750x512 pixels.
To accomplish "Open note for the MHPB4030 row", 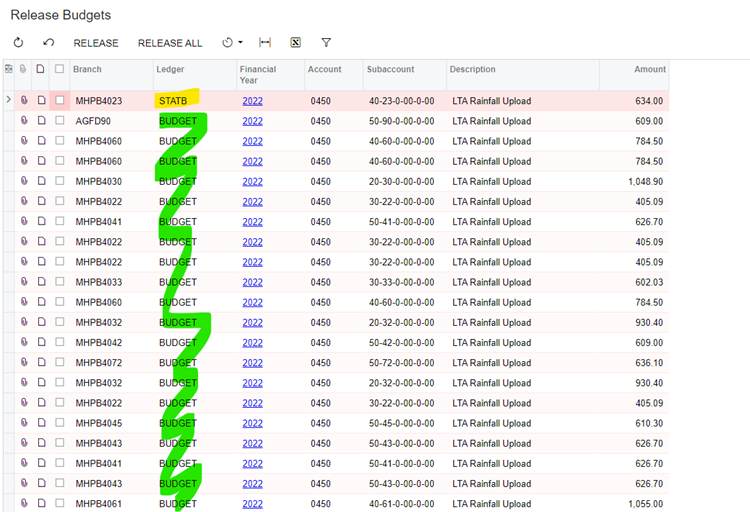I will coord(42,181).
